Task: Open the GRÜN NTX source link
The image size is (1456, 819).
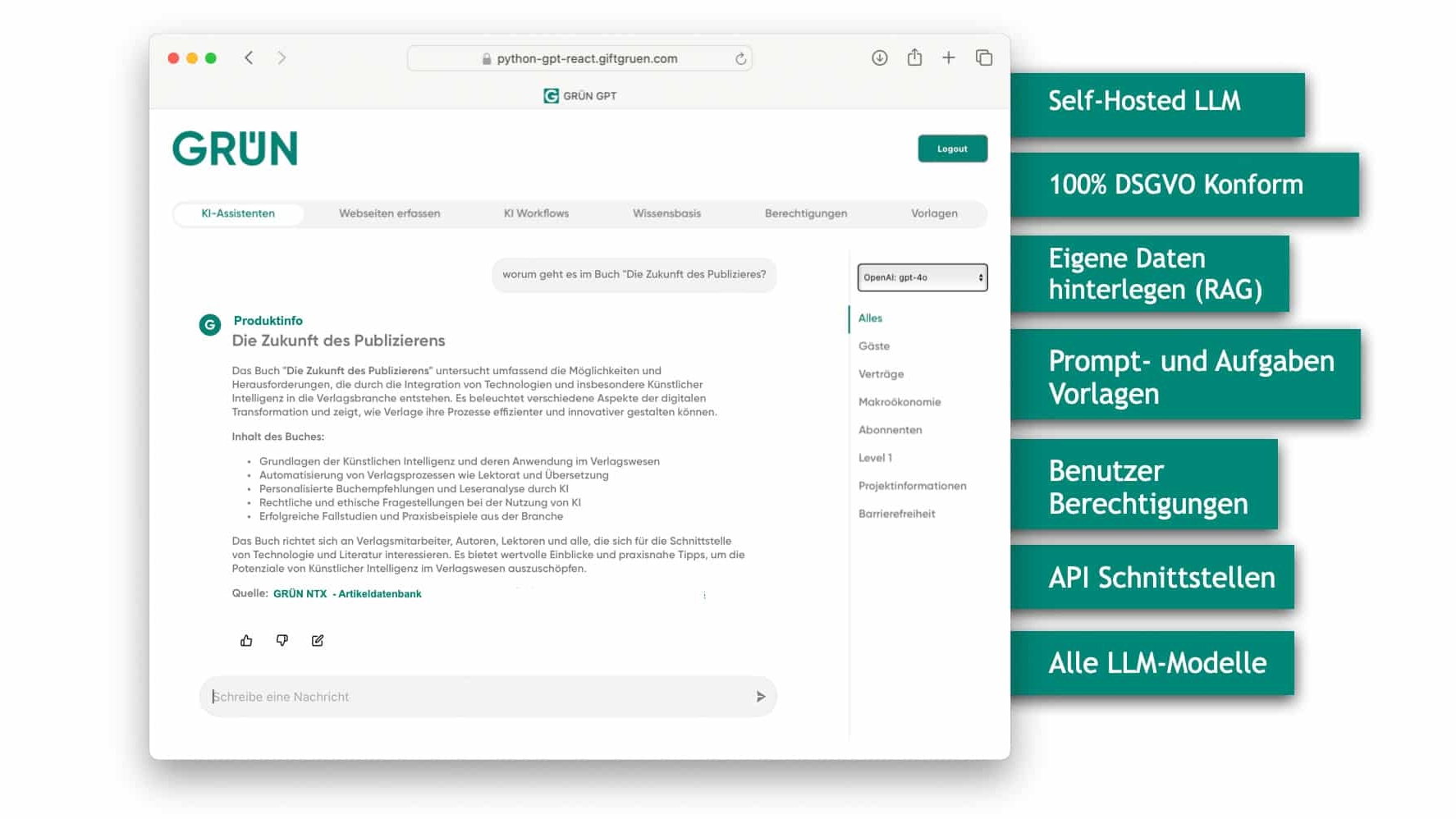Action: pos(300,593)
